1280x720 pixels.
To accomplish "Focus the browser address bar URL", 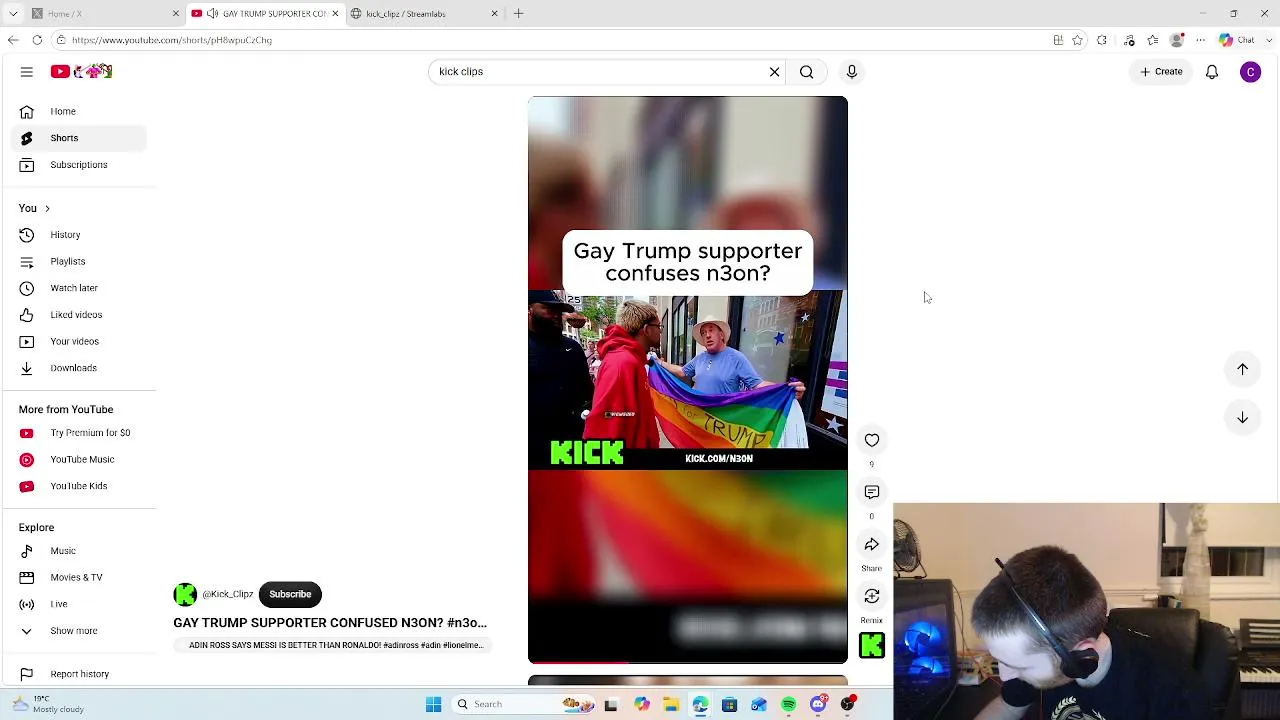I will (172, 40).
